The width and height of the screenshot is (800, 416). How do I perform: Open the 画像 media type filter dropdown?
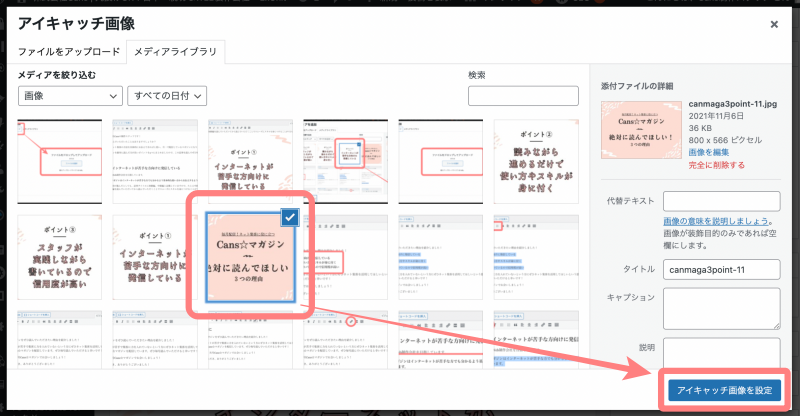[x=70, y=96]
